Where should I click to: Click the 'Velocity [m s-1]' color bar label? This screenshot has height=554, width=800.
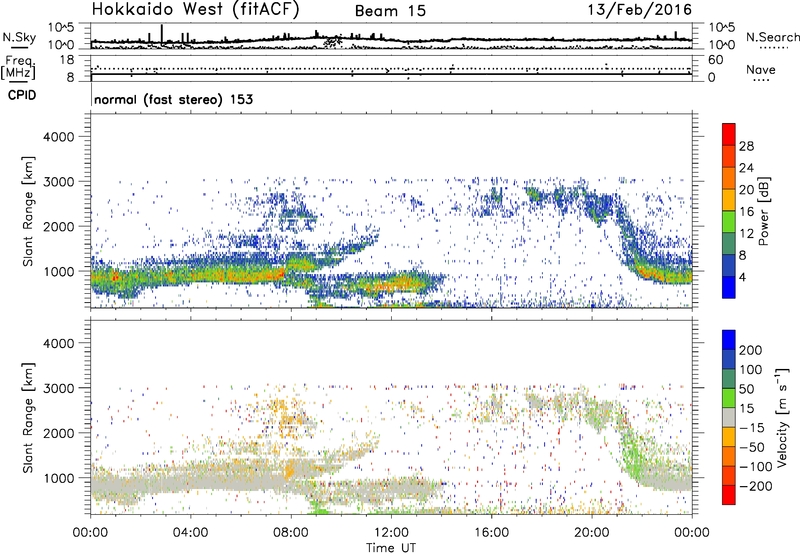(x=782, y=417)
